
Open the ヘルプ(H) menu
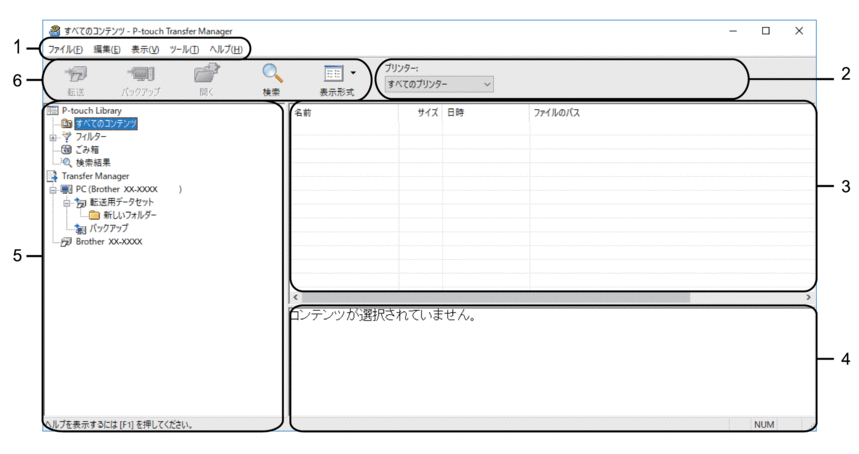pyautogui.click(x=226, y=49)
